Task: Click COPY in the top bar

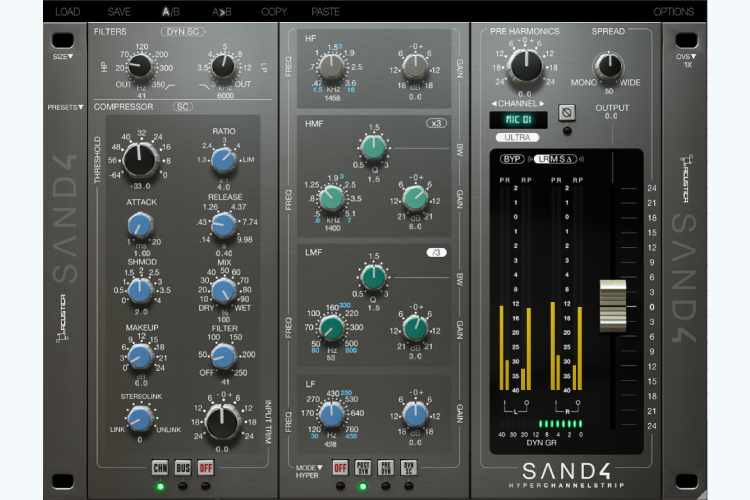Action: coord(274,11)
